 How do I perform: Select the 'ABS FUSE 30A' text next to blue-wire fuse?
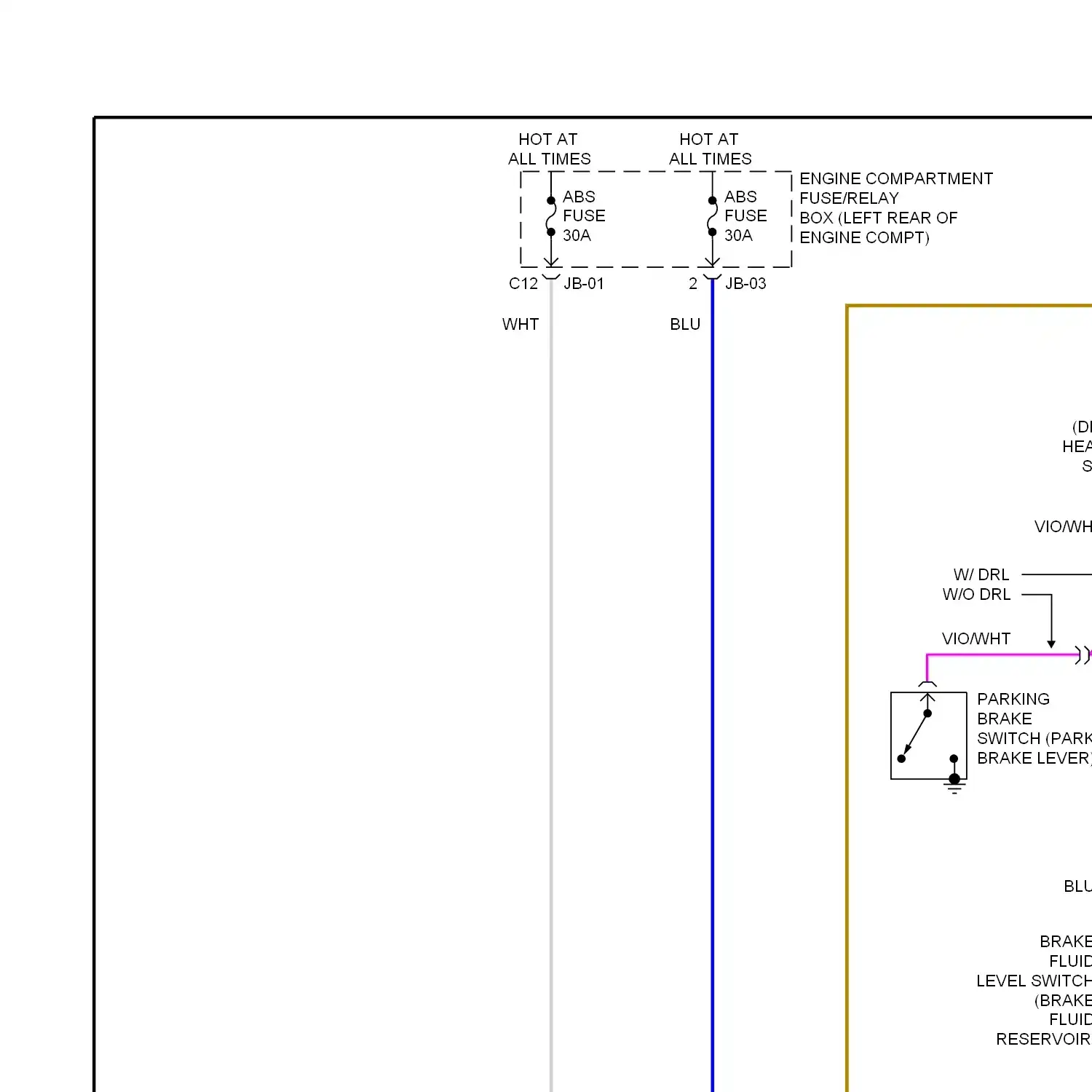pos(745,216)
